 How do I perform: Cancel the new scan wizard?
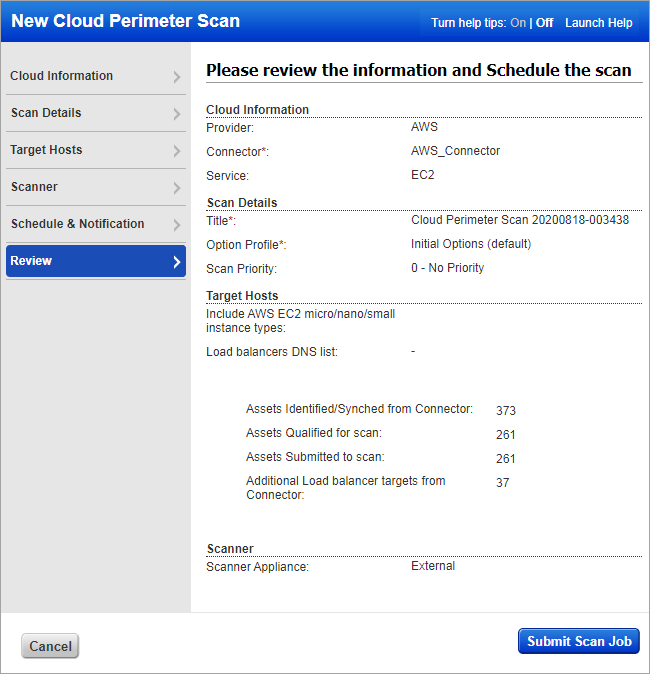click(50, 646)
